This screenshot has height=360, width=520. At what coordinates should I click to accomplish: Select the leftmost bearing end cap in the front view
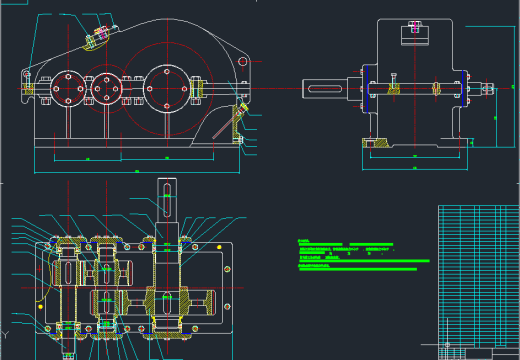click(68, 89)
